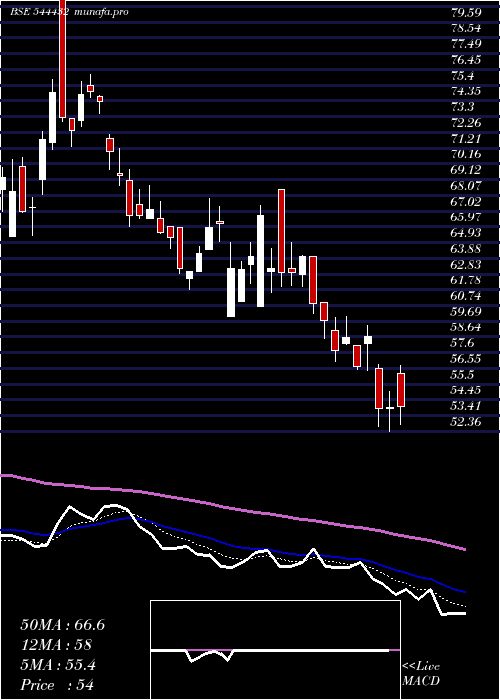Click the 57.6 price axis label

tap(463, 343)
